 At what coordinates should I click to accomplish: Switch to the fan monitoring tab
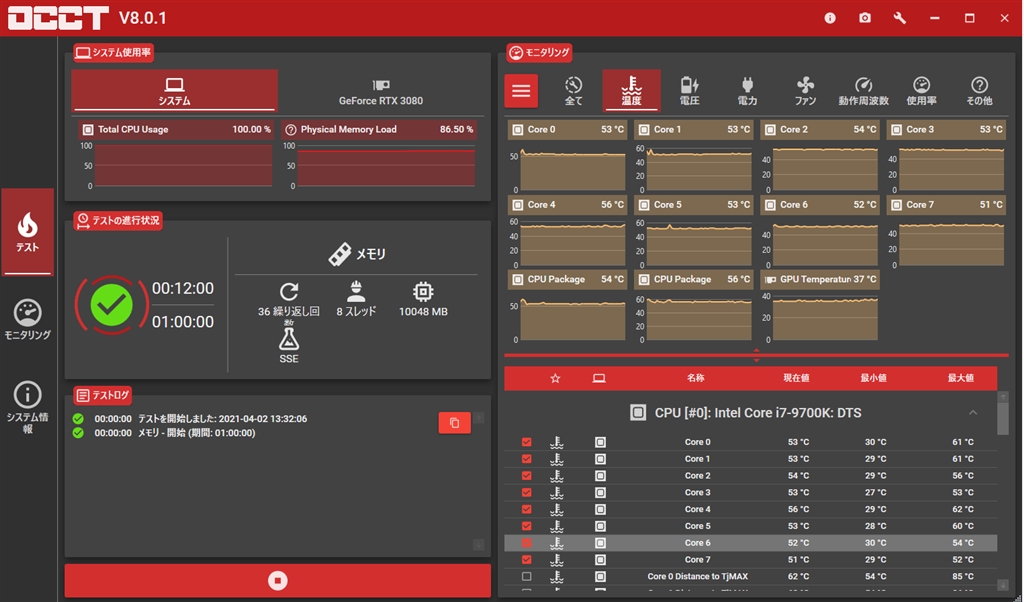pos(805,91)
